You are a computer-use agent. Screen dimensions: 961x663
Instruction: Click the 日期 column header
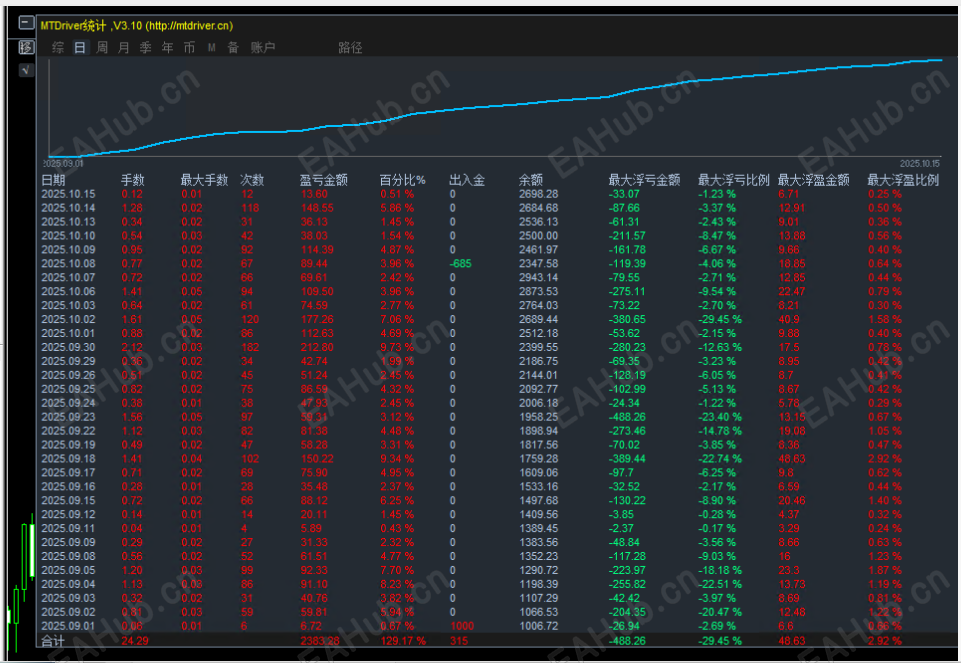coord(53,180)
